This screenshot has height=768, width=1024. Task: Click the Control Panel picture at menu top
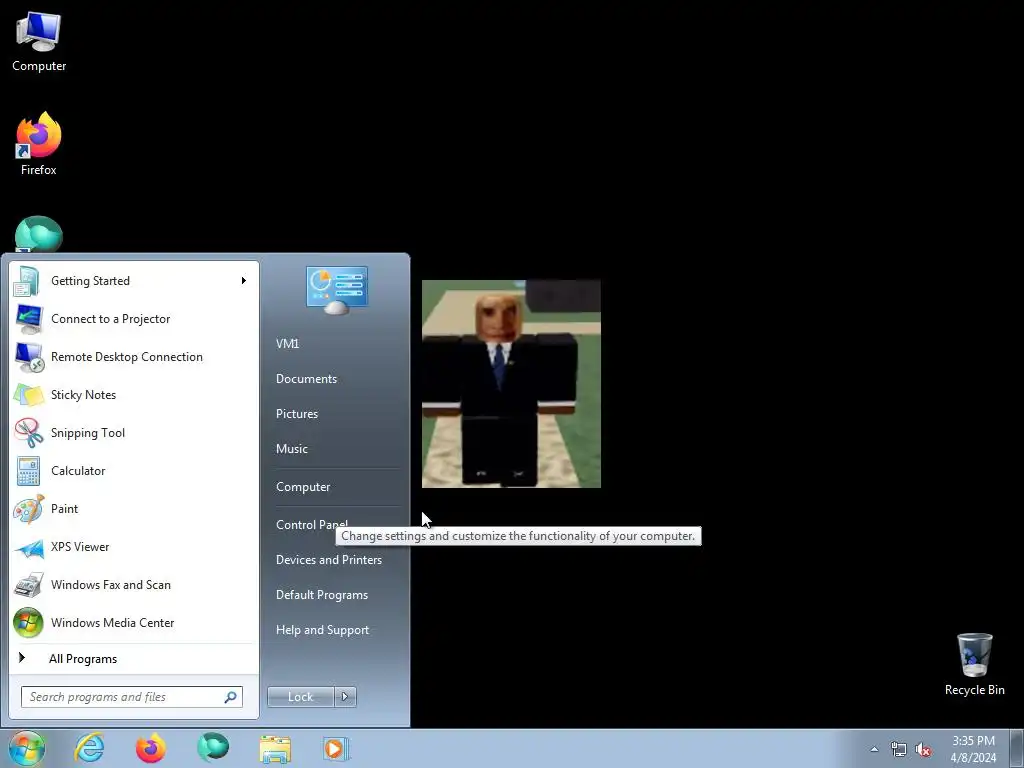[337, 290]
